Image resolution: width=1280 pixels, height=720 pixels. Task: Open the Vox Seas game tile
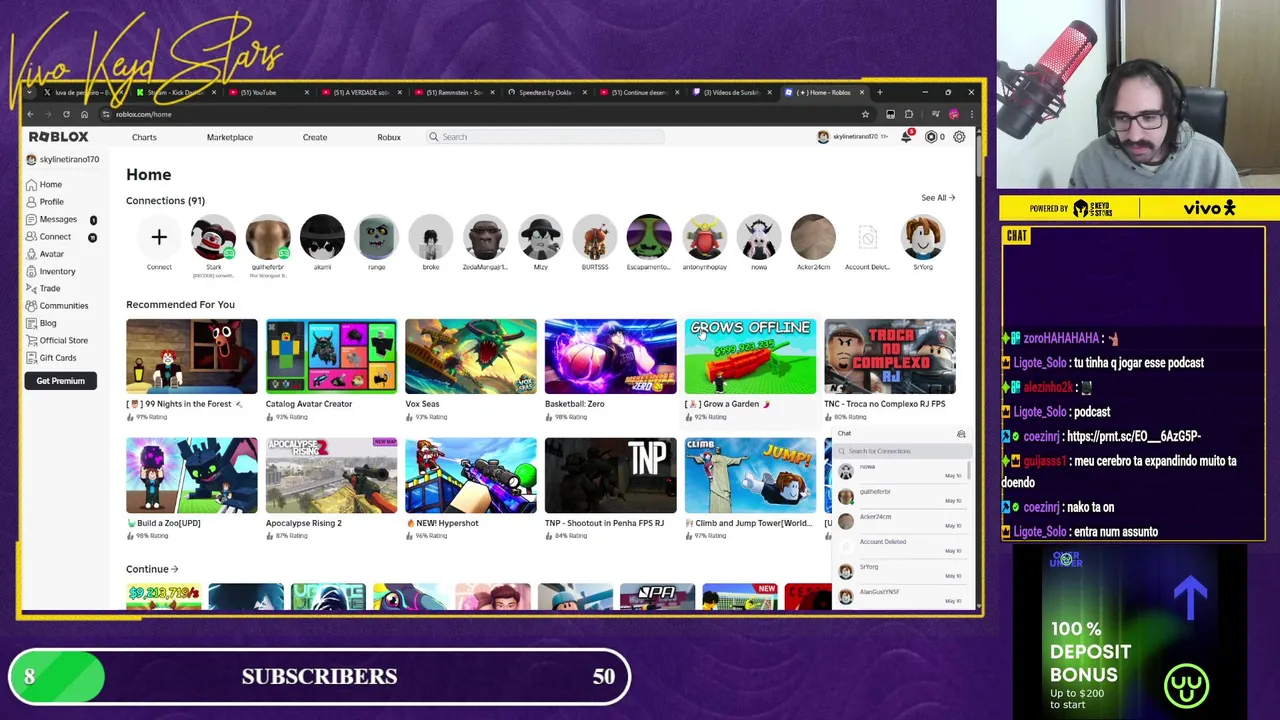tap(470, 369)
